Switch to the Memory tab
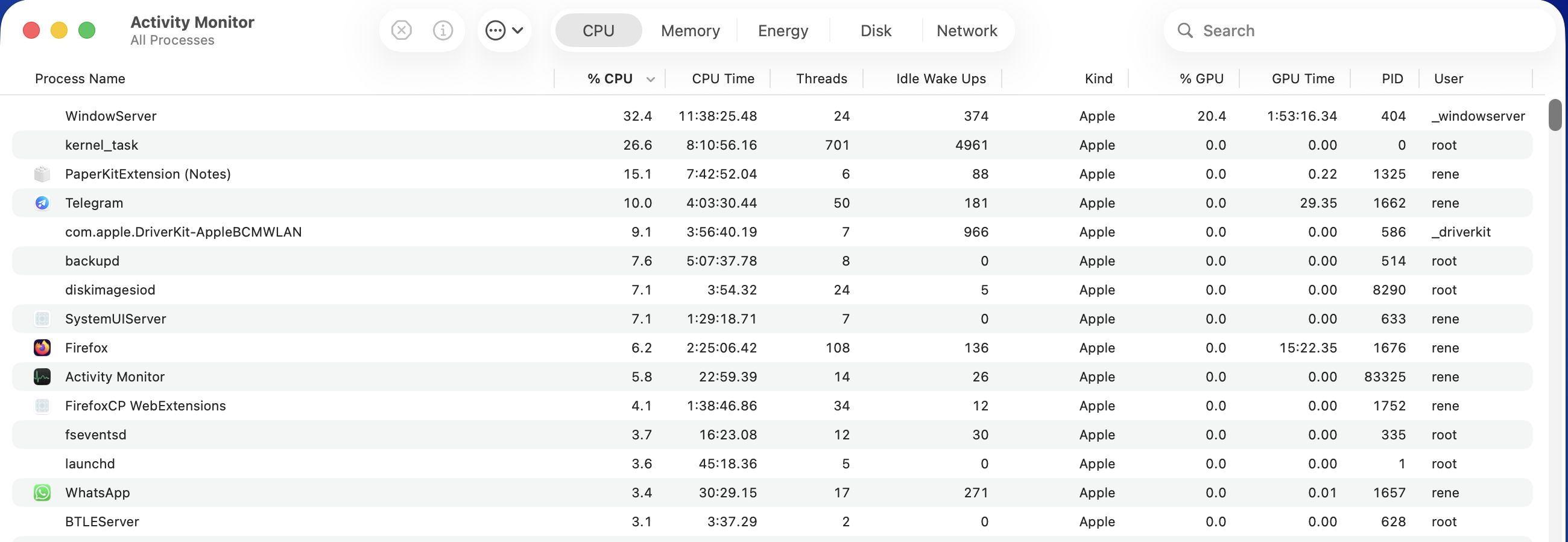The image size is (1568, 542). [690, 30]
